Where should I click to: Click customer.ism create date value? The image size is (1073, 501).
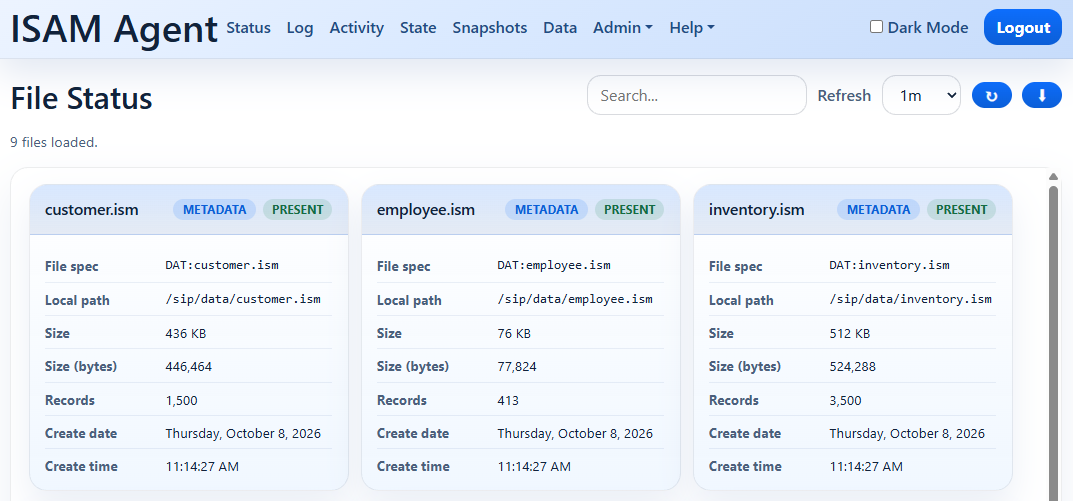(243, 433)
